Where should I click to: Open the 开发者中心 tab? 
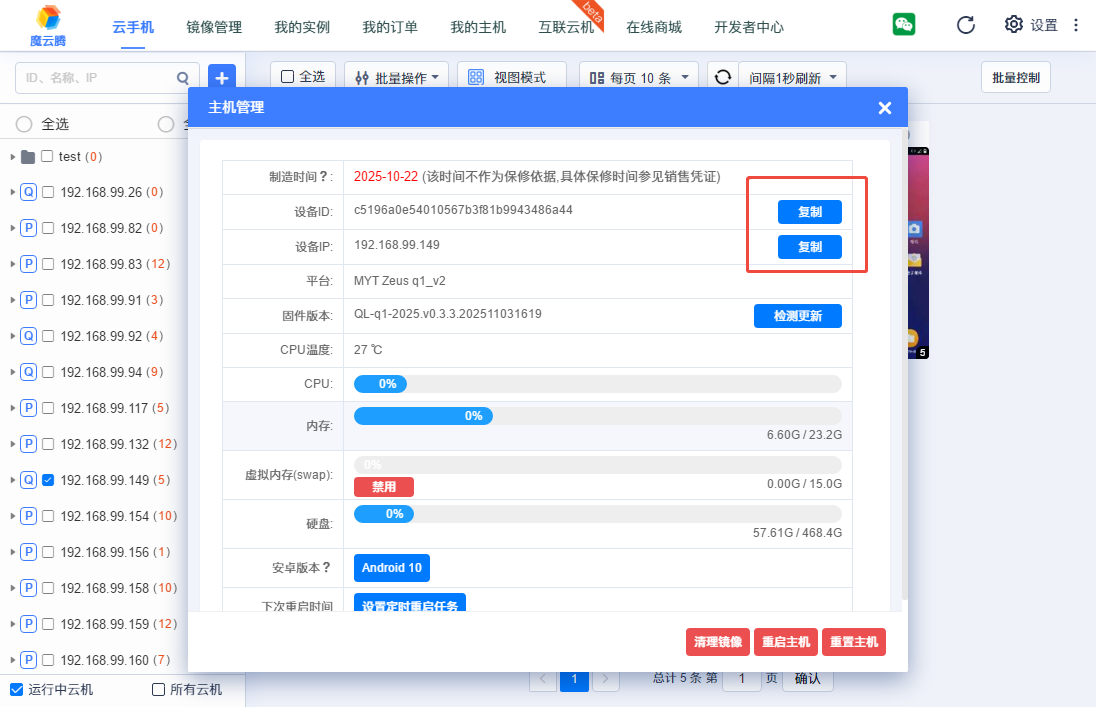(749, 27)
